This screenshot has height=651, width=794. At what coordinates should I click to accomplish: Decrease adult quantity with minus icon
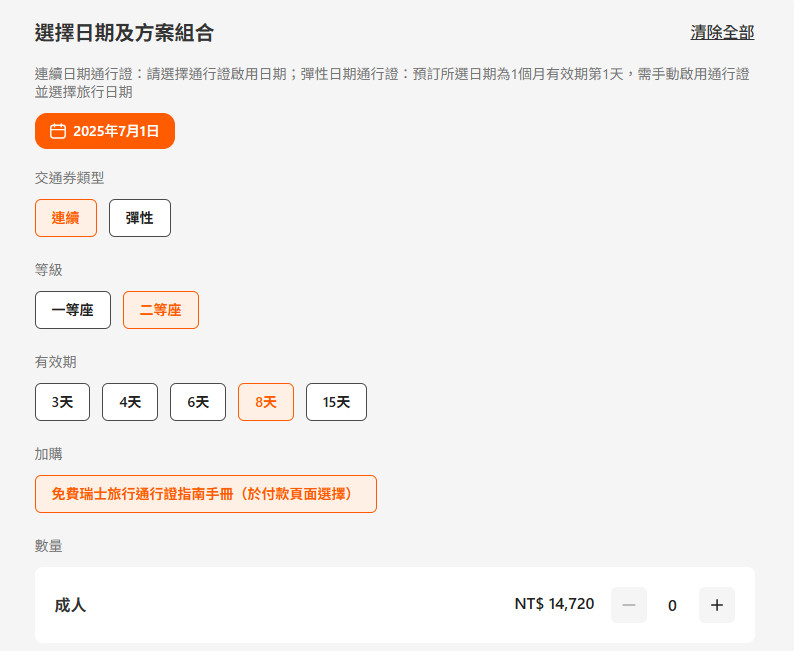tap(629, 605)
